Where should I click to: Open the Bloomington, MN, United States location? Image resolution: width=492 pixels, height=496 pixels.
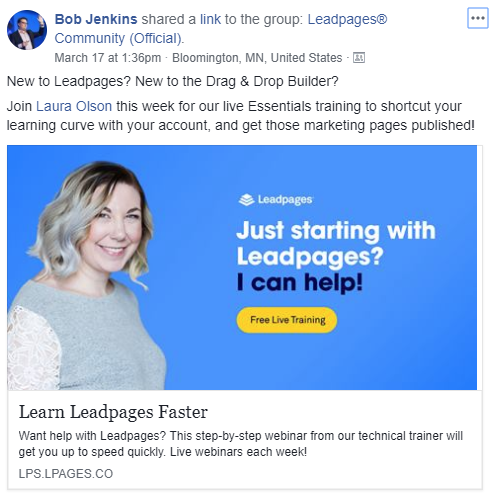[x=257, y=58]
